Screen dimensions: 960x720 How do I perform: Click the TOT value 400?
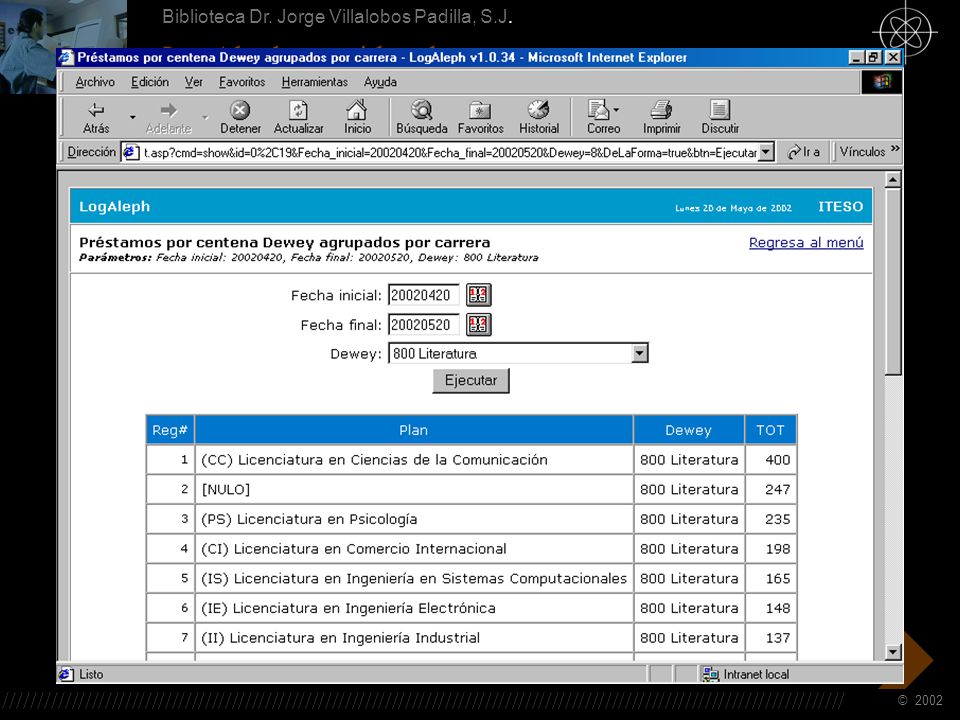pos(778,460)
